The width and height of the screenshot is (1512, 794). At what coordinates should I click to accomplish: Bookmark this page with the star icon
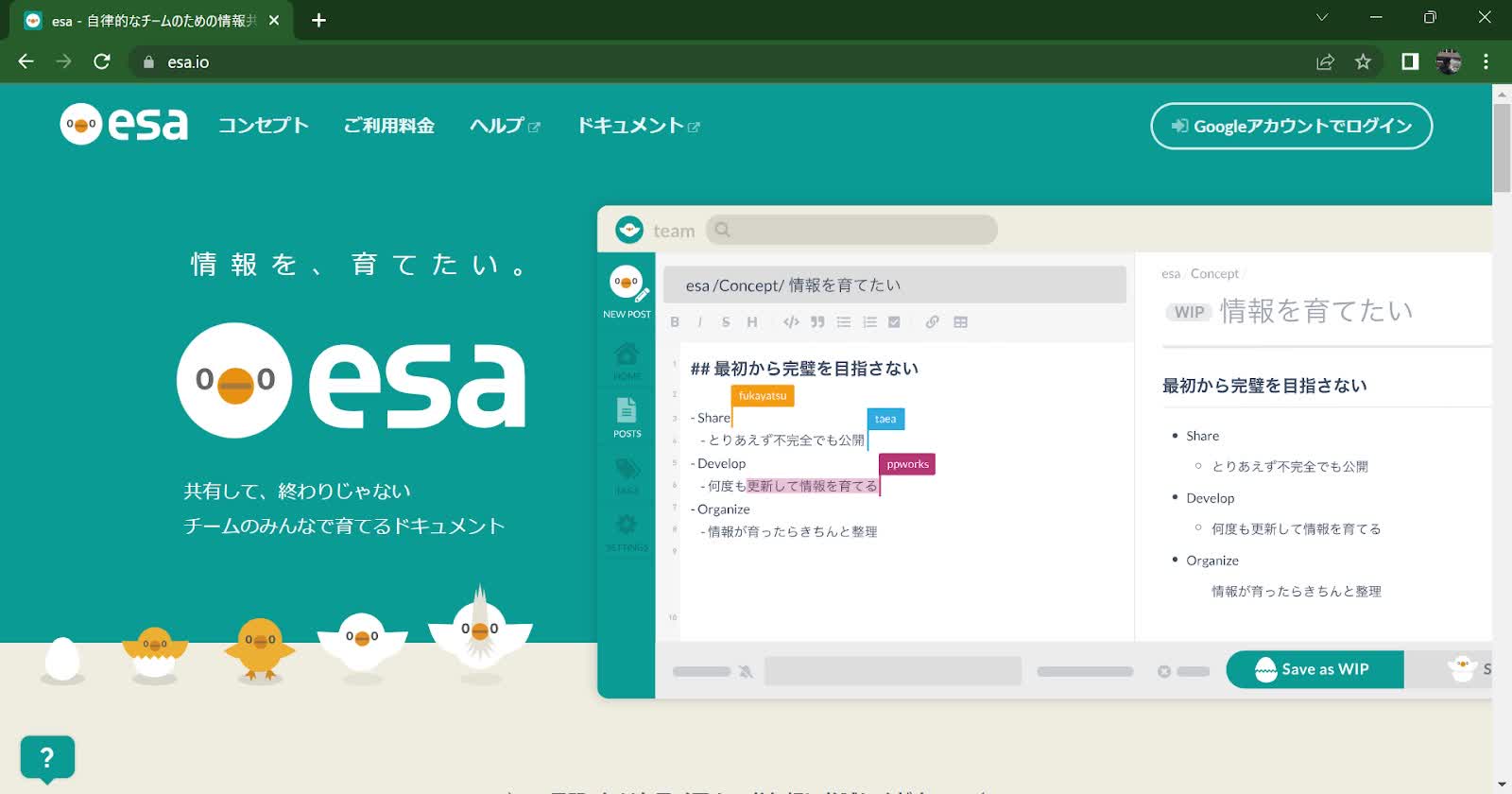pos(1363,61)
